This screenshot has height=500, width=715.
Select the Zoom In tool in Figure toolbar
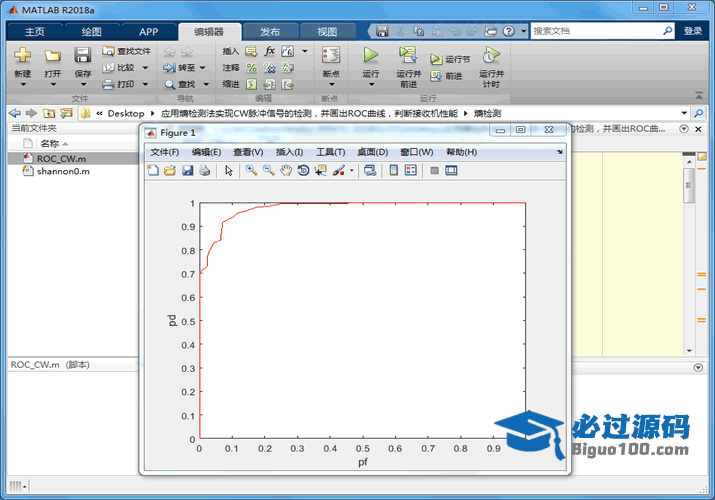pyautogui.click(x=251, y=170)
